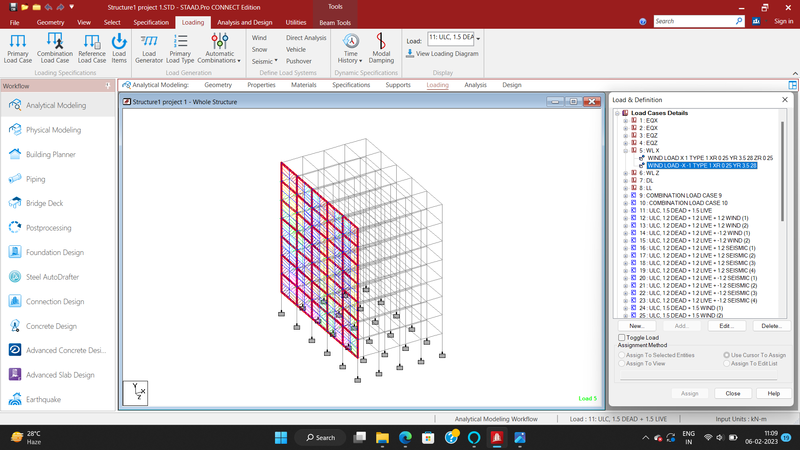Click the Close button in load panel
The image size is (800, 450).
733,393
